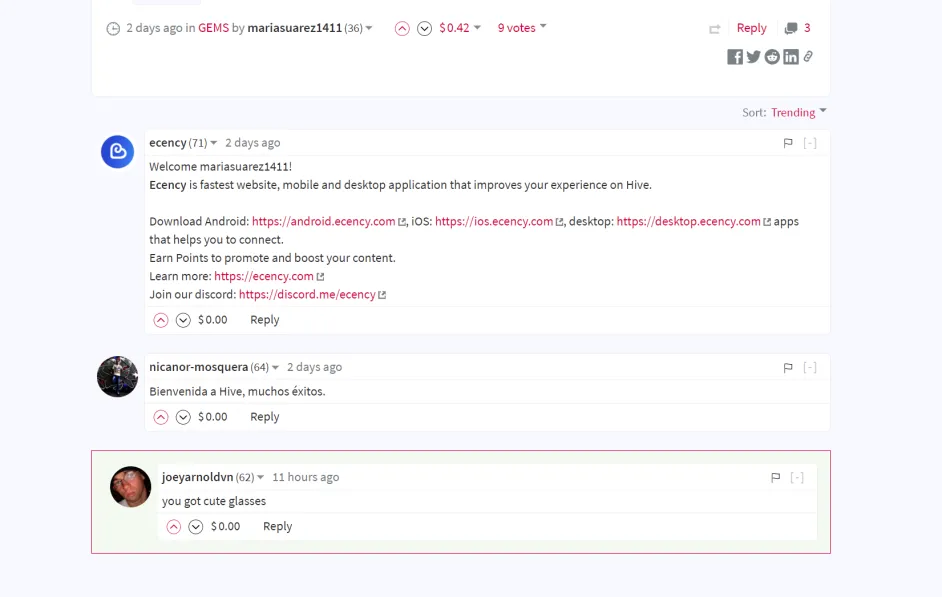This screenshot has width=942, height=597.
Task: Click nicanor-mosquera's 2 days ago timestamp
Action: coord(314,367)
